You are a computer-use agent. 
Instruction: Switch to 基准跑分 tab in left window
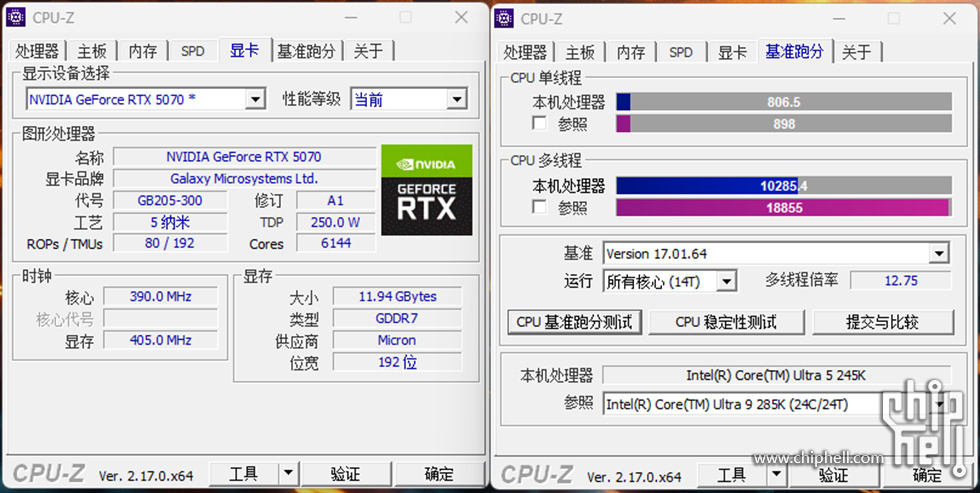pos(307,51)
